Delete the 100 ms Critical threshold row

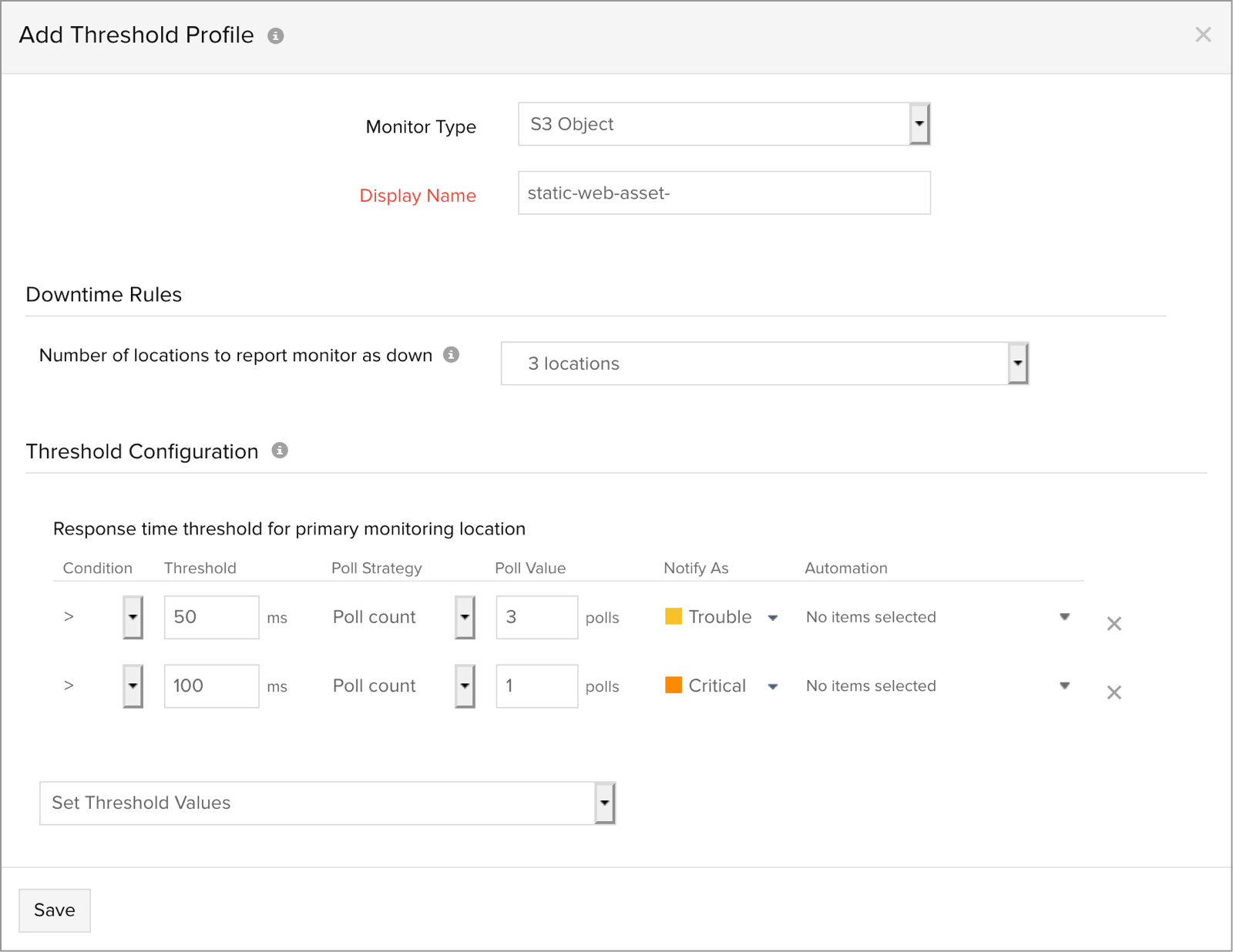point(1114,692)
